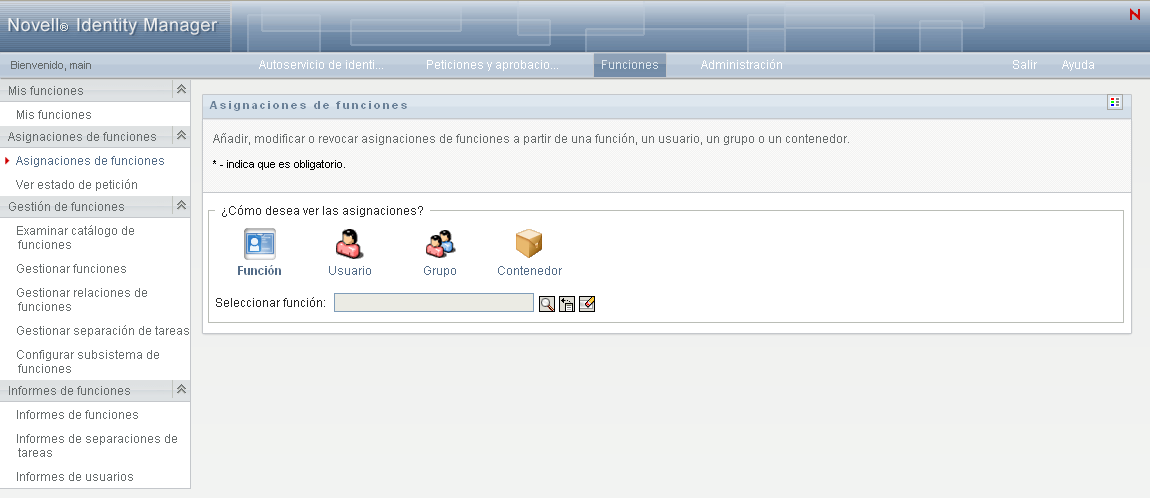Collapse the Mis funciones section
Image resolution: width=1150 pixels, height=498 pixels.
(181, 89)
